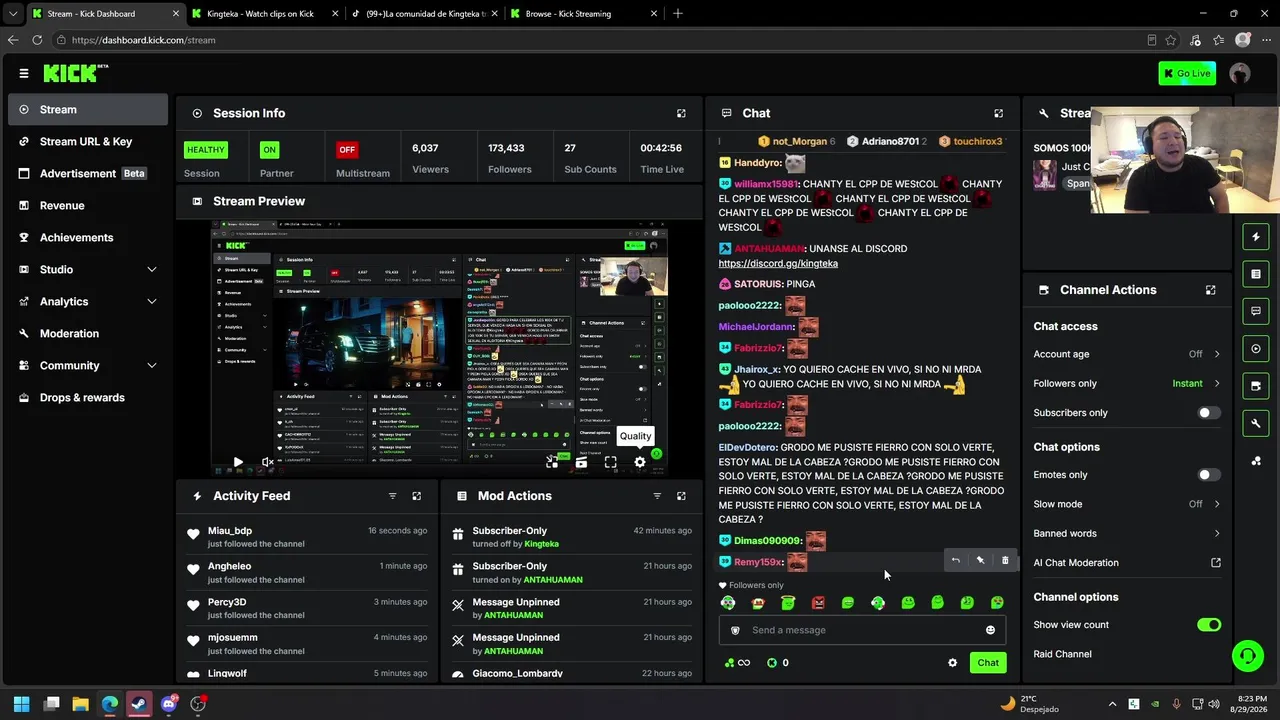The image size is (1280, 720).
Task: Send message with Chat button
Action: click(988, 663)
